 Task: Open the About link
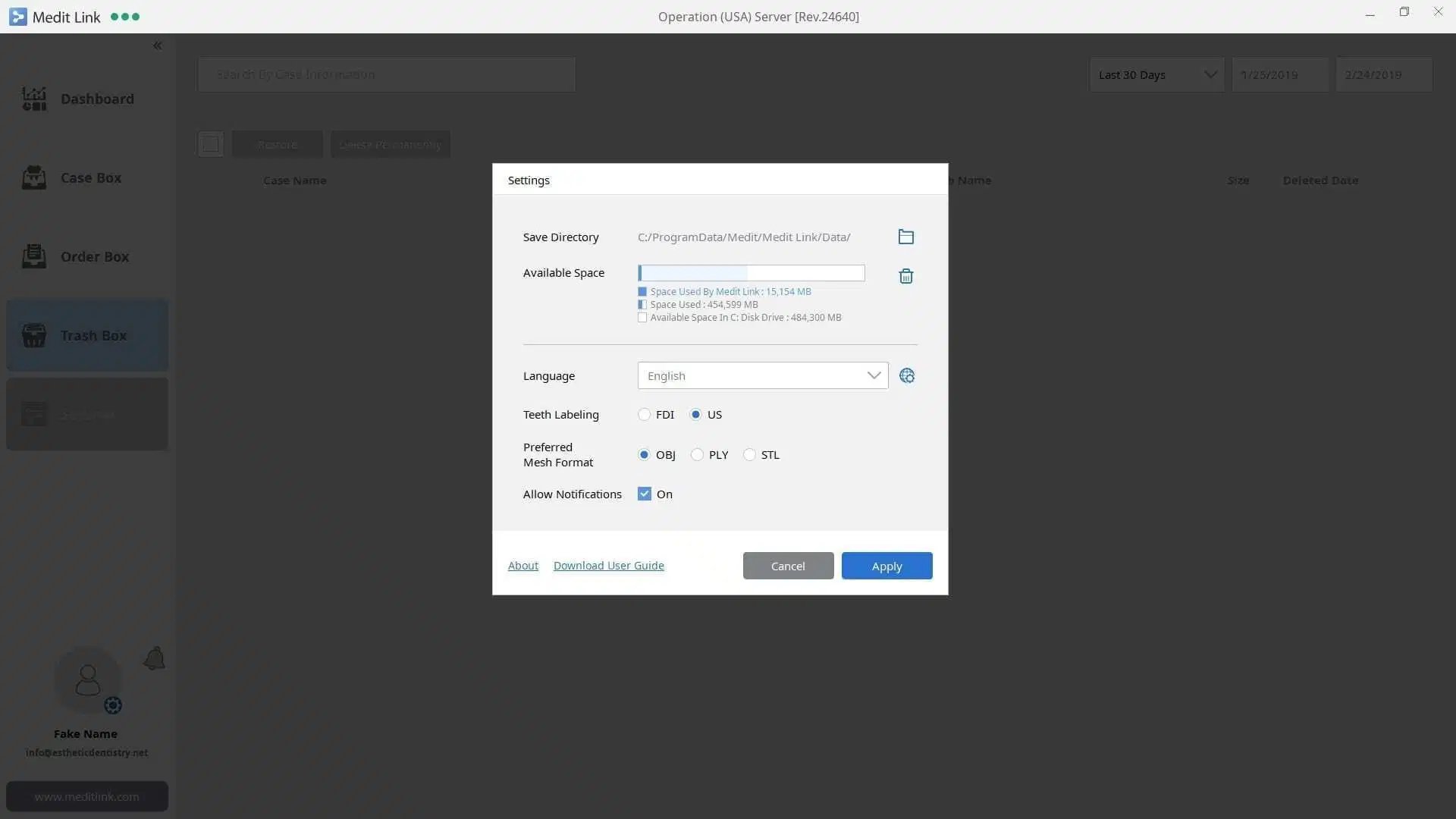(x=523, y=566)
